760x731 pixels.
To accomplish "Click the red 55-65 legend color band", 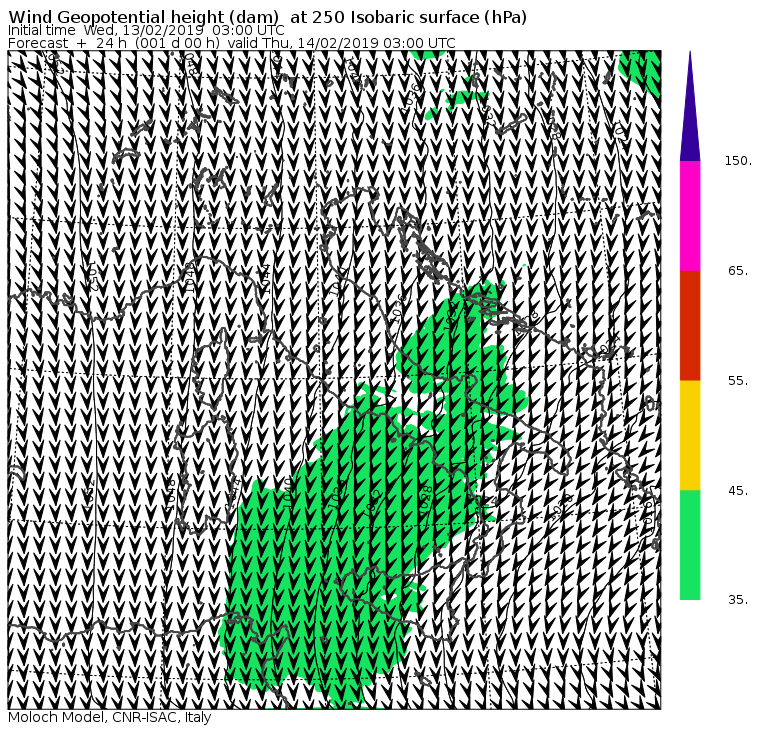I will coord(690,325).
